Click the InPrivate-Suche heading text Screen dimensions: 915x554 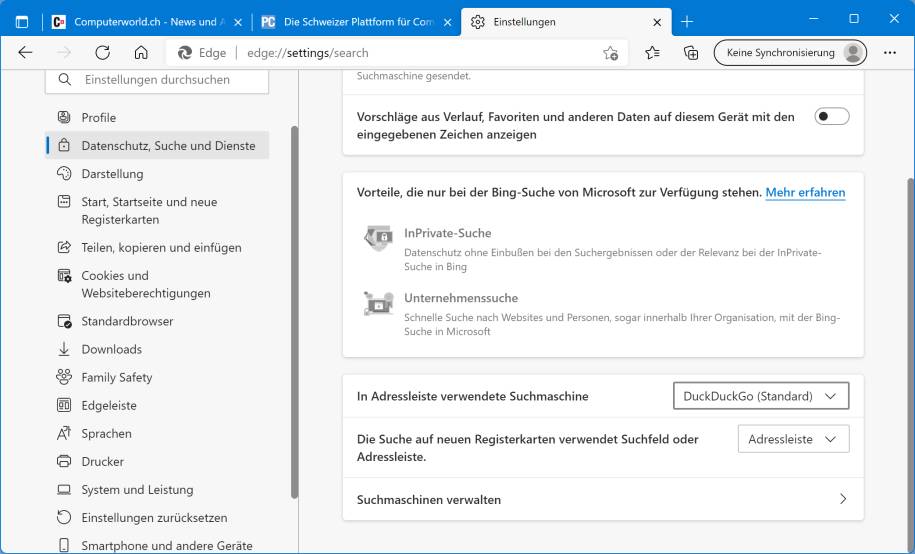(448, 233)
